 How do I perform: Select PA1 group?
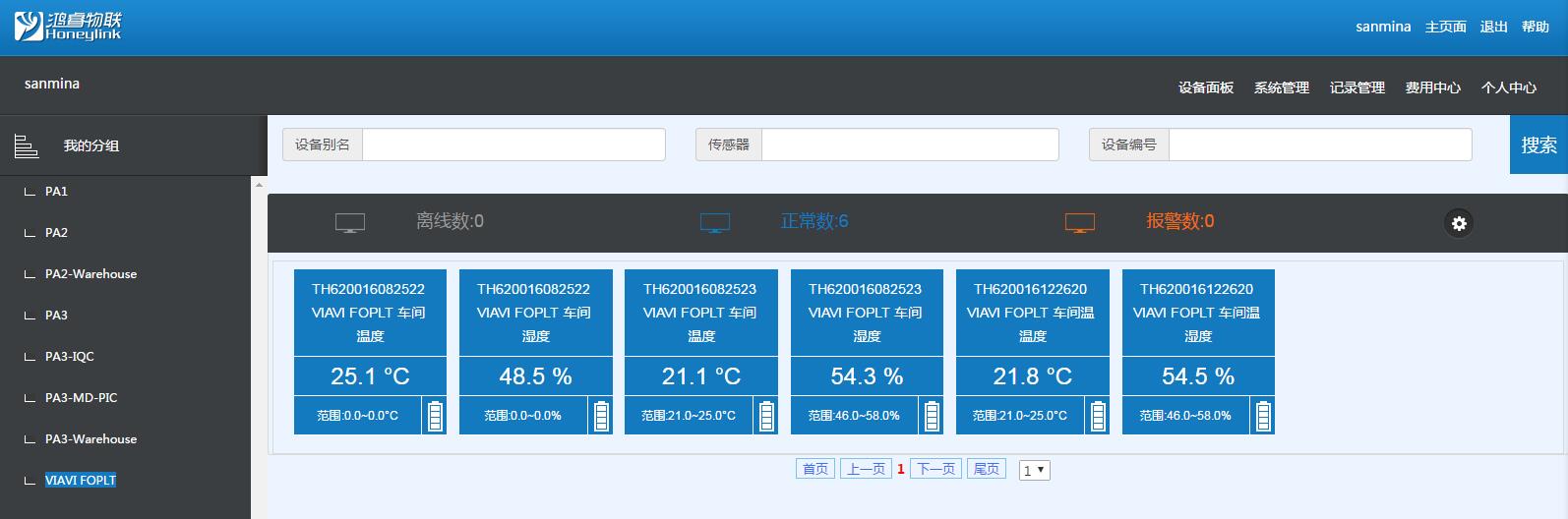[56, 192]
